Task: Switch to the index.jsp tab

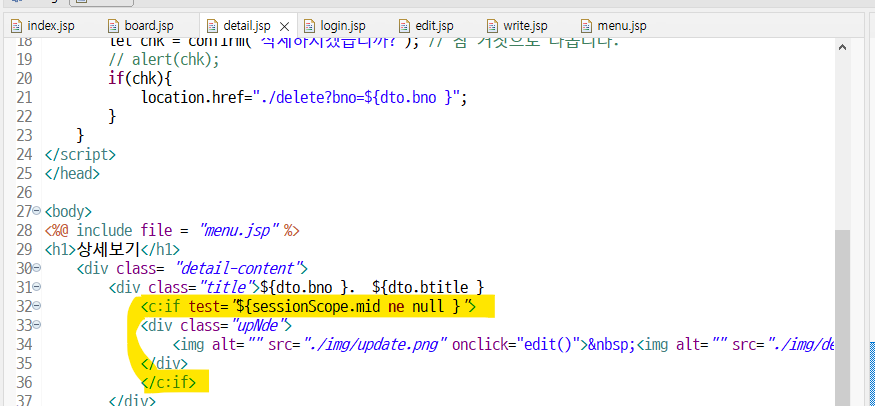Action: (x=44, y=26)
